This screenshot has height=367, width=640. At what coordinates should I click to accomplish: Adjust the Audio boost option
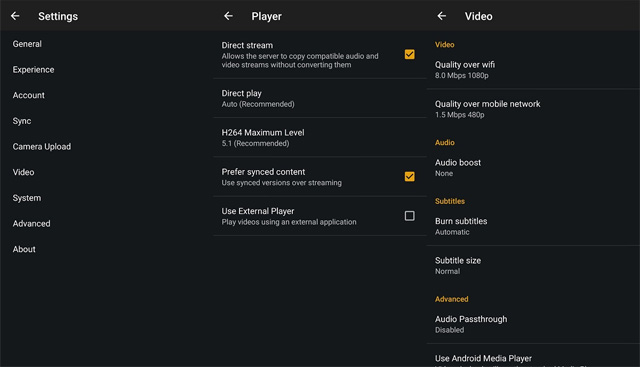[533, 167]
